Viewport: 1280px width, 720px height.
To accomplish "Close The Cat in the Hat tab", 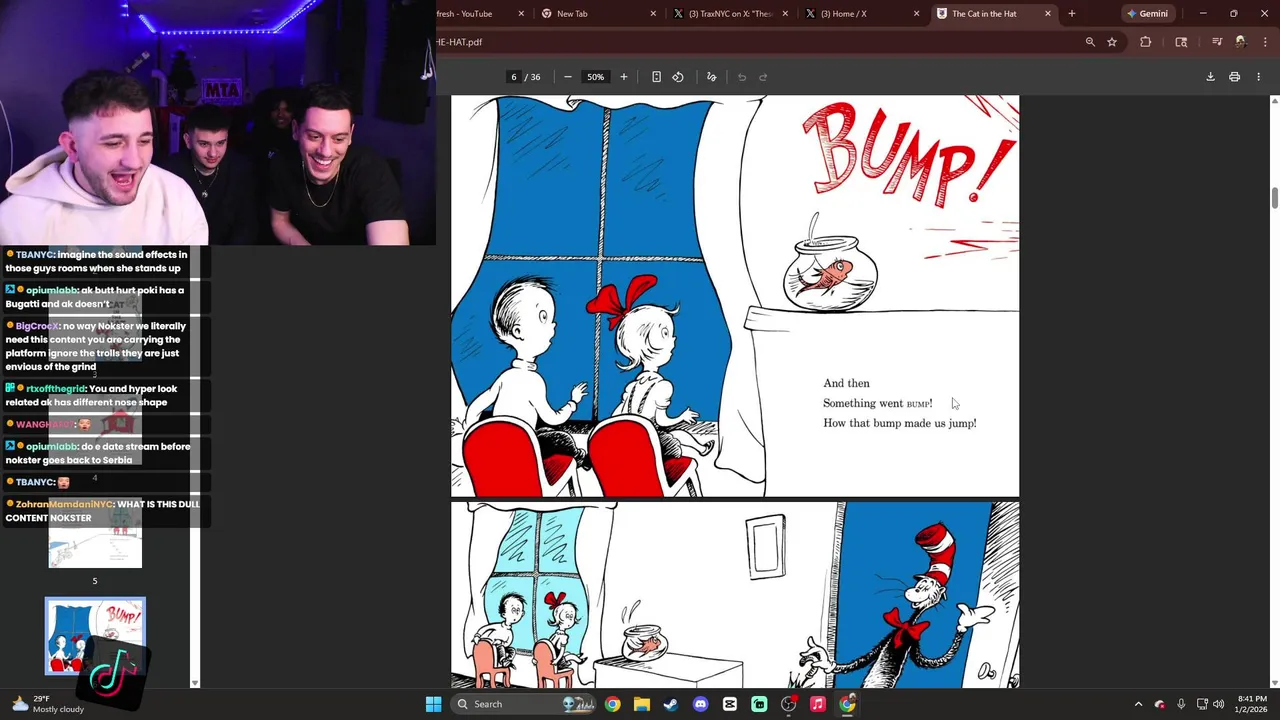I will tap(1048, 14).
